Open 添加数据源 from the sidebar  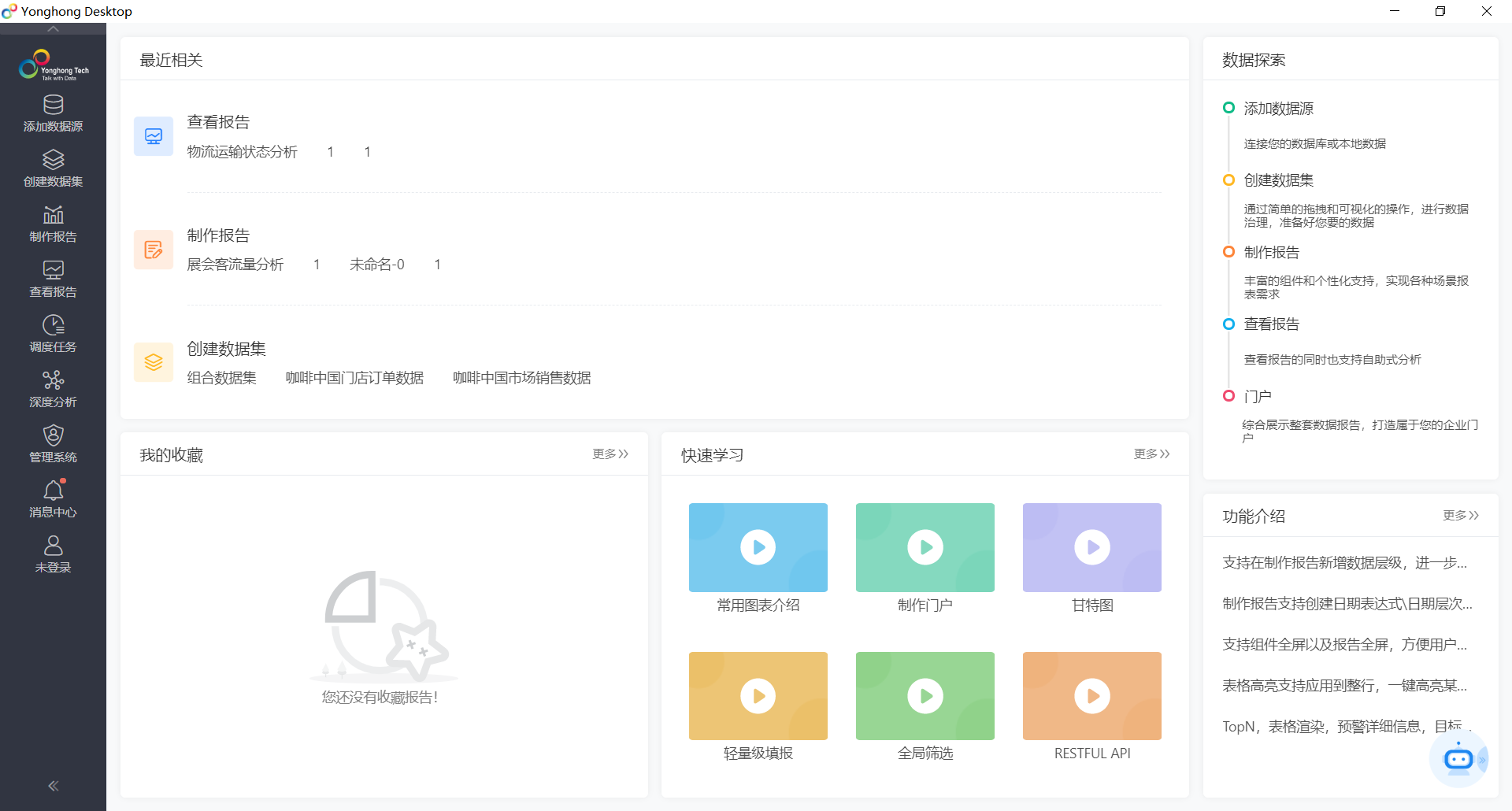coord(53,113)
